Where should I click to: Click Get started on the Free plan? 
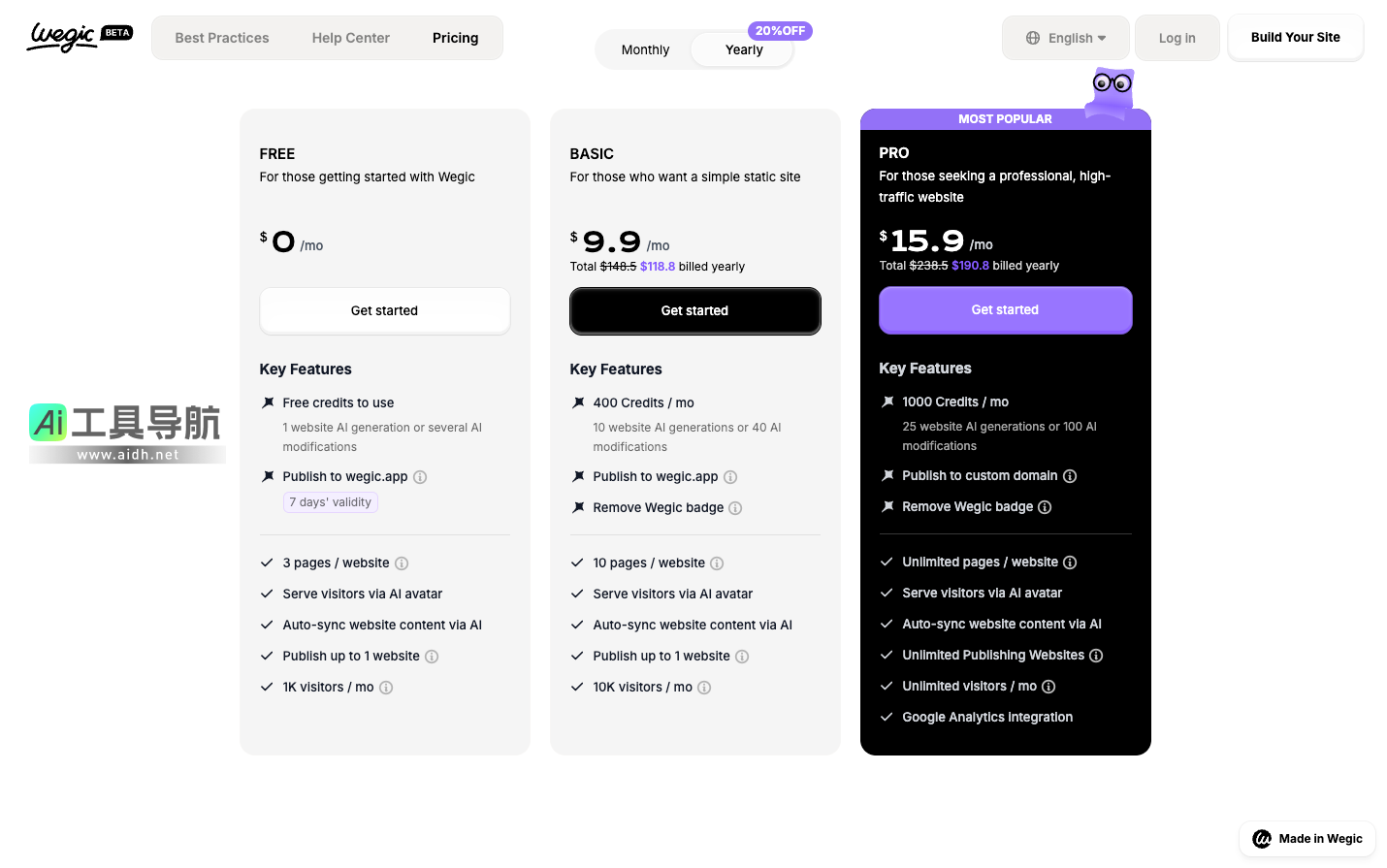[384, 310]
